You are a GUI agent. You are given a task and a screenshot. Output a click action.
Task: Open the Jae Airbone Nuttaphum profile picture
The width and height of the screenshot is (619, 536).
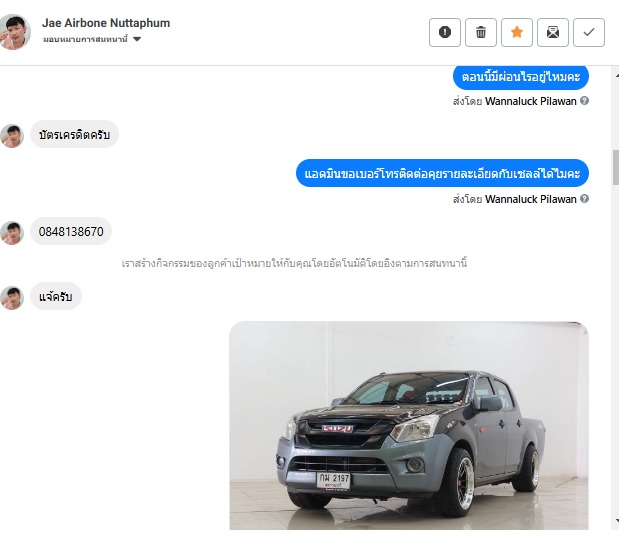click(15, 32)
